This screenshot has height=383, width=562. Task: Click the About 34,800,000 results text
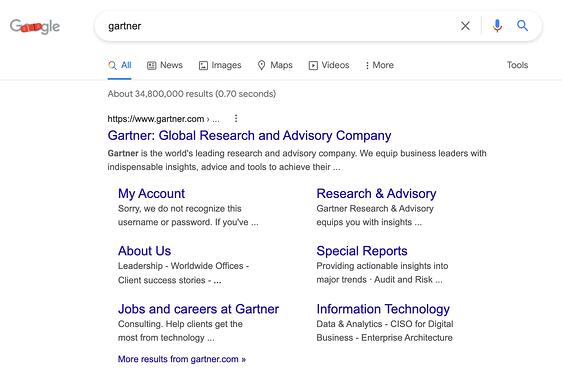(x=192, y=94)
